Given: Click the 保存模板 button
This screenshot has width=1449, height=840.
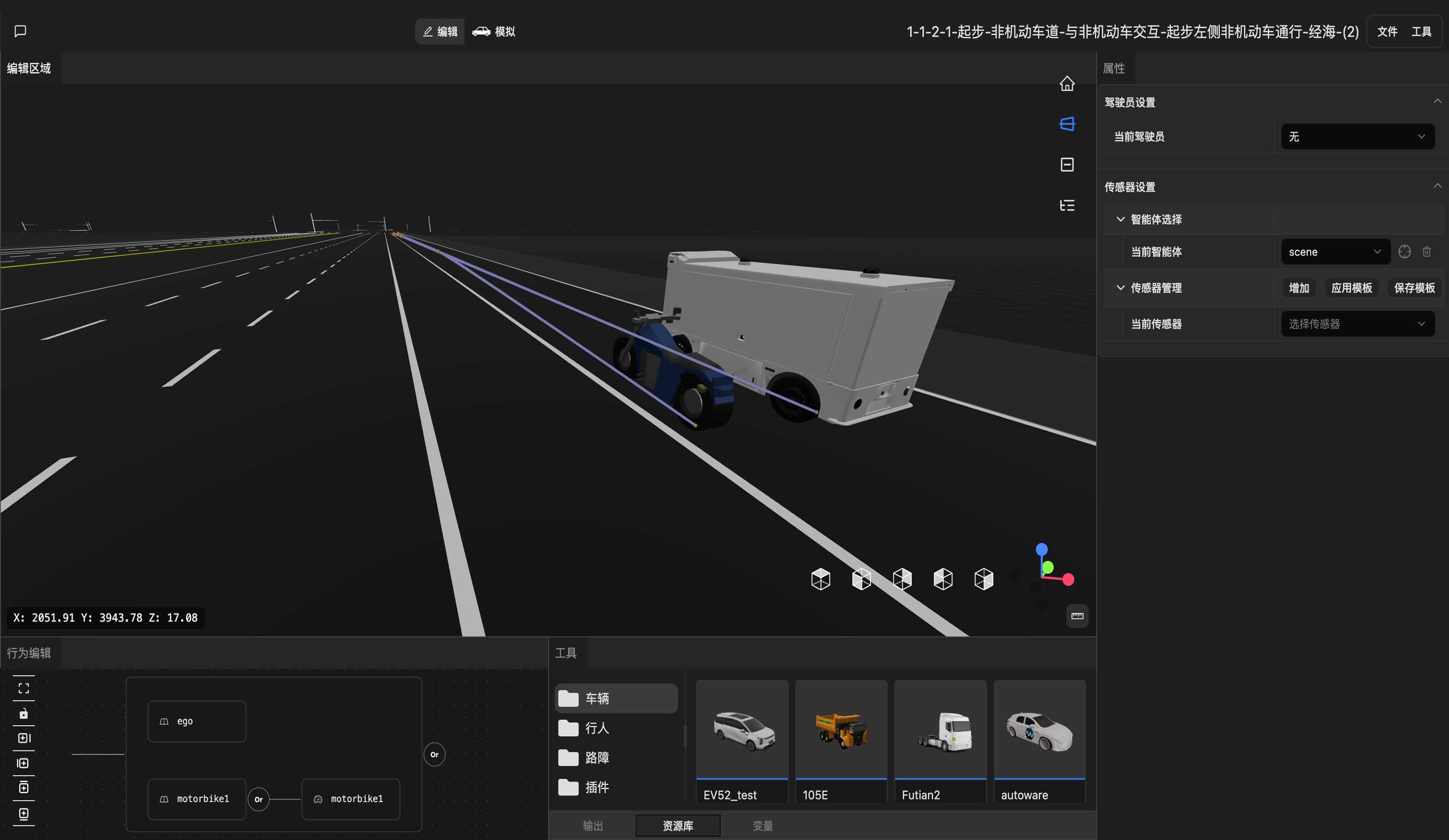Looking at the screenshot, I should 1414,288.
